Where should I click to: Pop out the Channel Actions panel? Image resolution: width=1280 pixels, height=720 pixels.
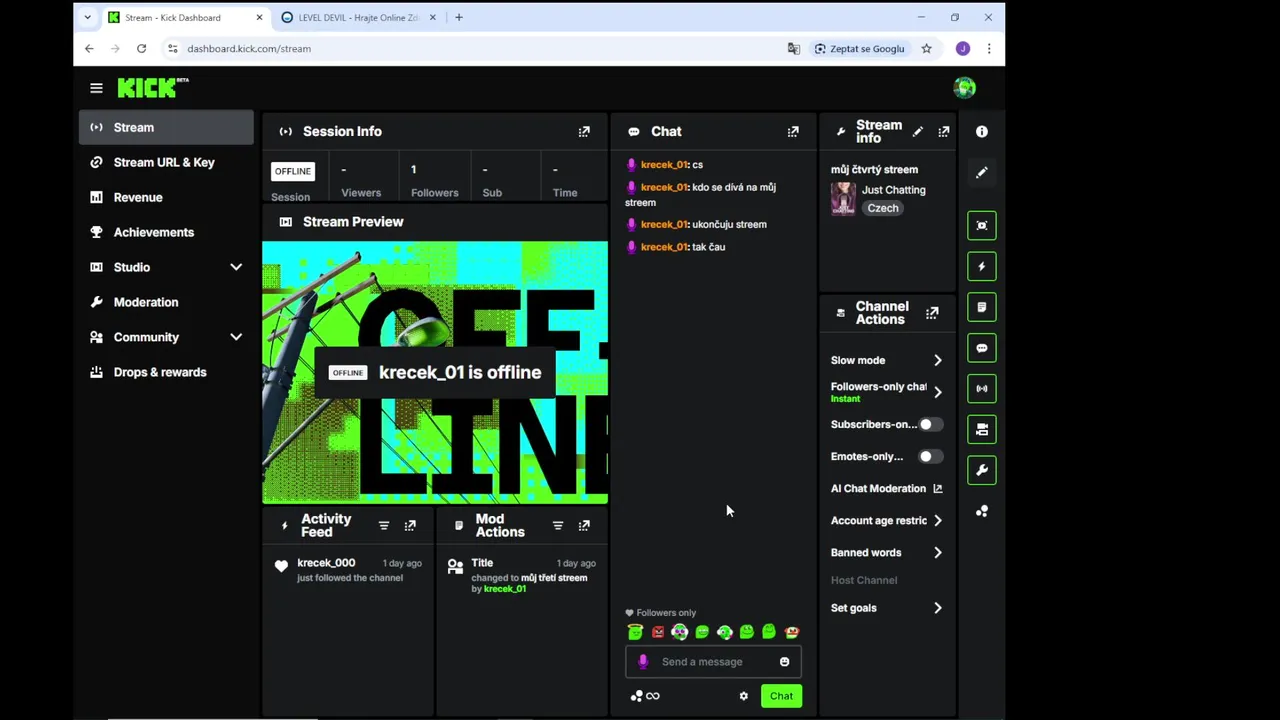tap(932, 313)
